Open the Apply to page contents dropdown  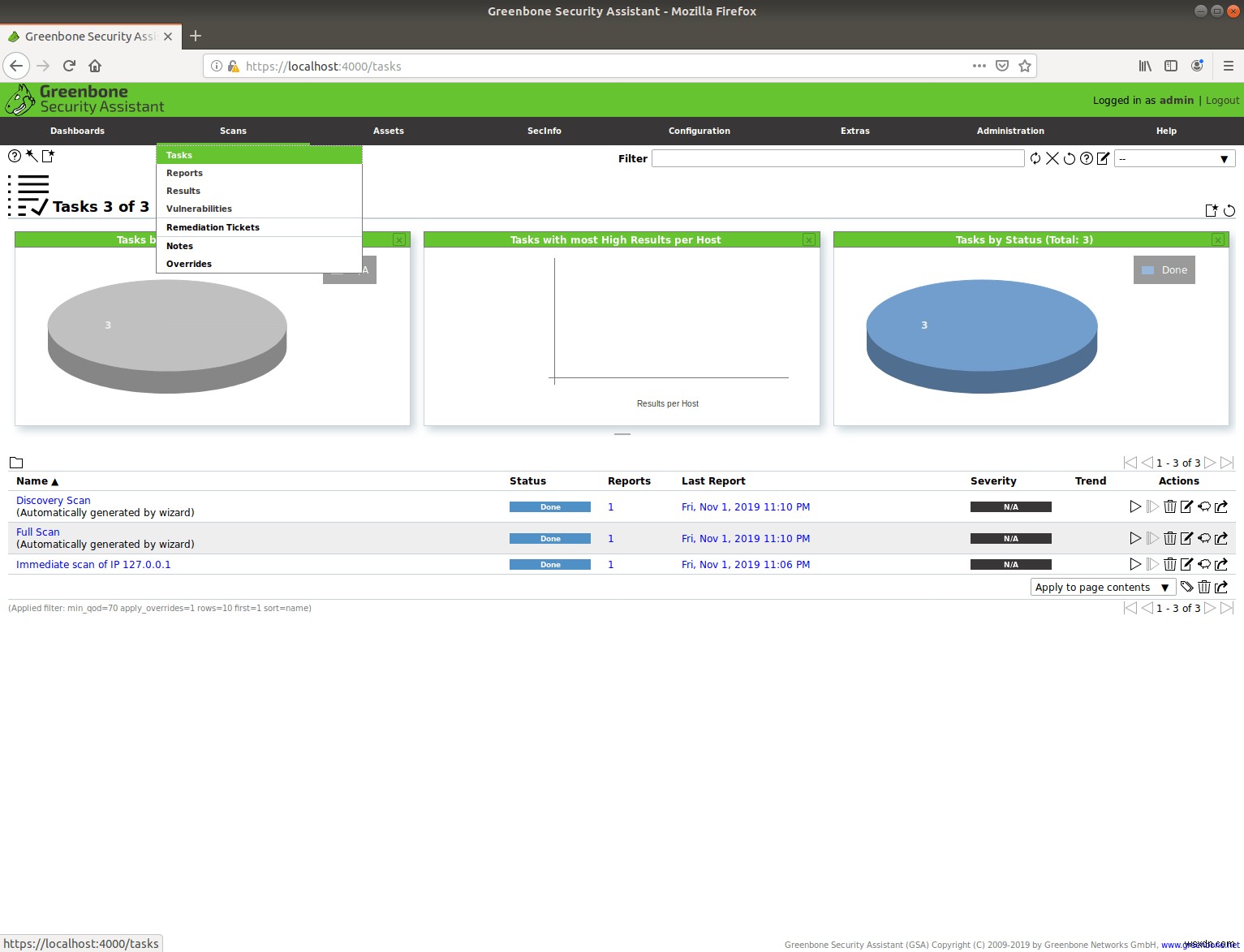[x=1102, y=587]
